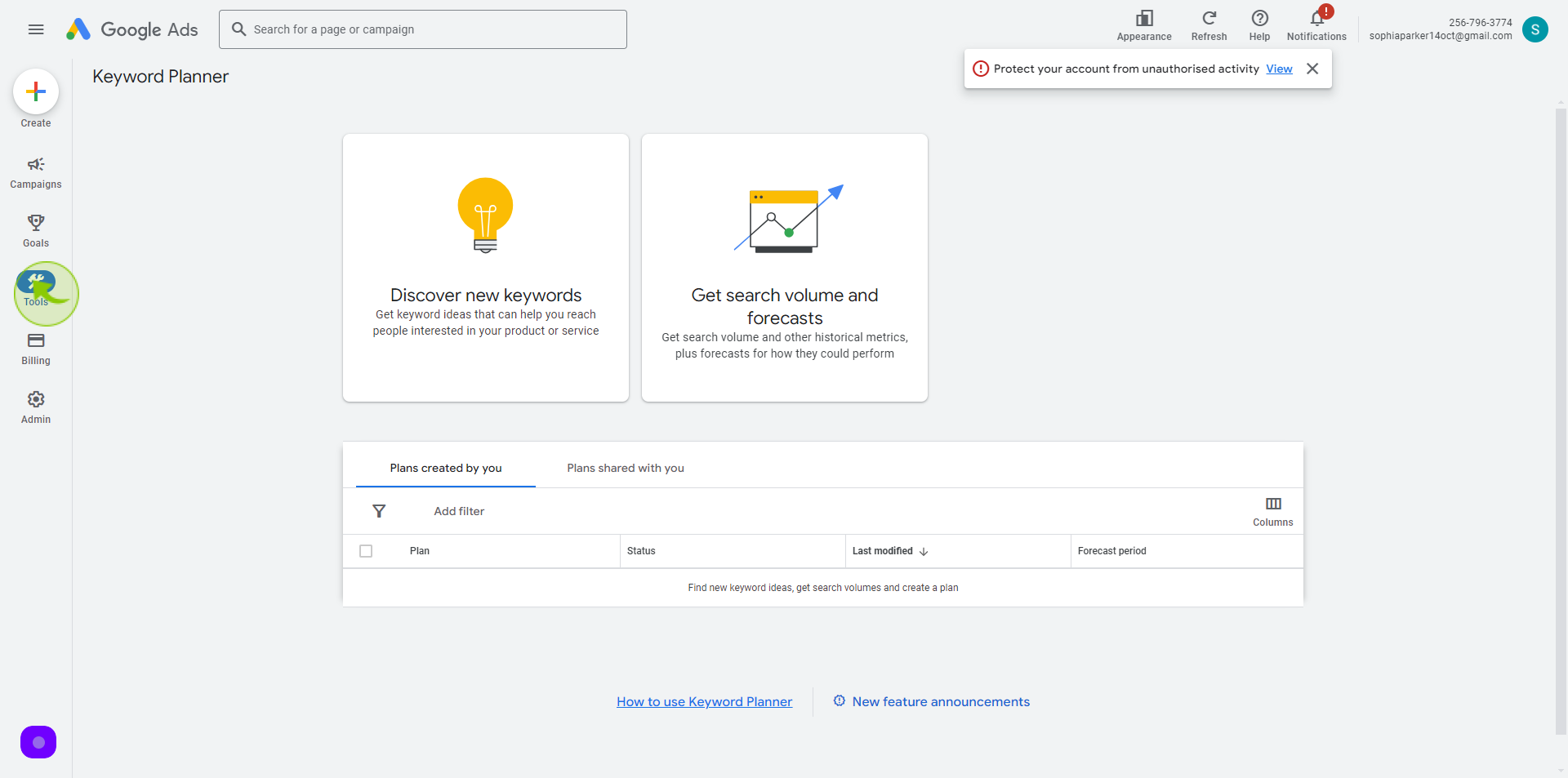Image resolution: width=1568 pixels, height=778 pixels.
Task: Open Goals in the sidebar
Action: pyautogui.click(x=36, y=231)
